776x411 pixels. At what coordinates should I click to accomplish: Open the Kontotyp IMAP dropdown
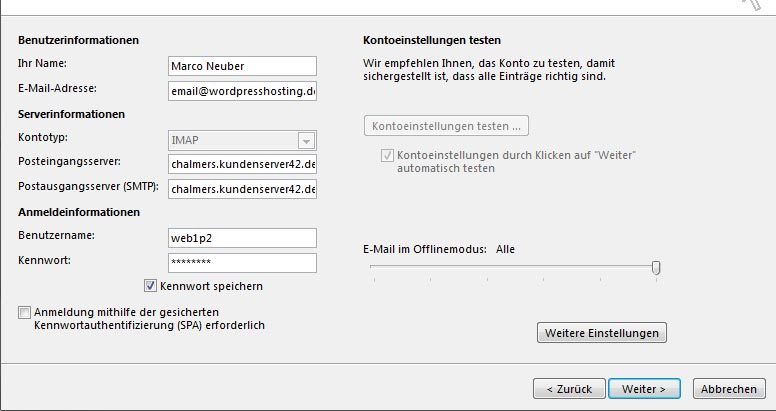click(x=242, y=141)
